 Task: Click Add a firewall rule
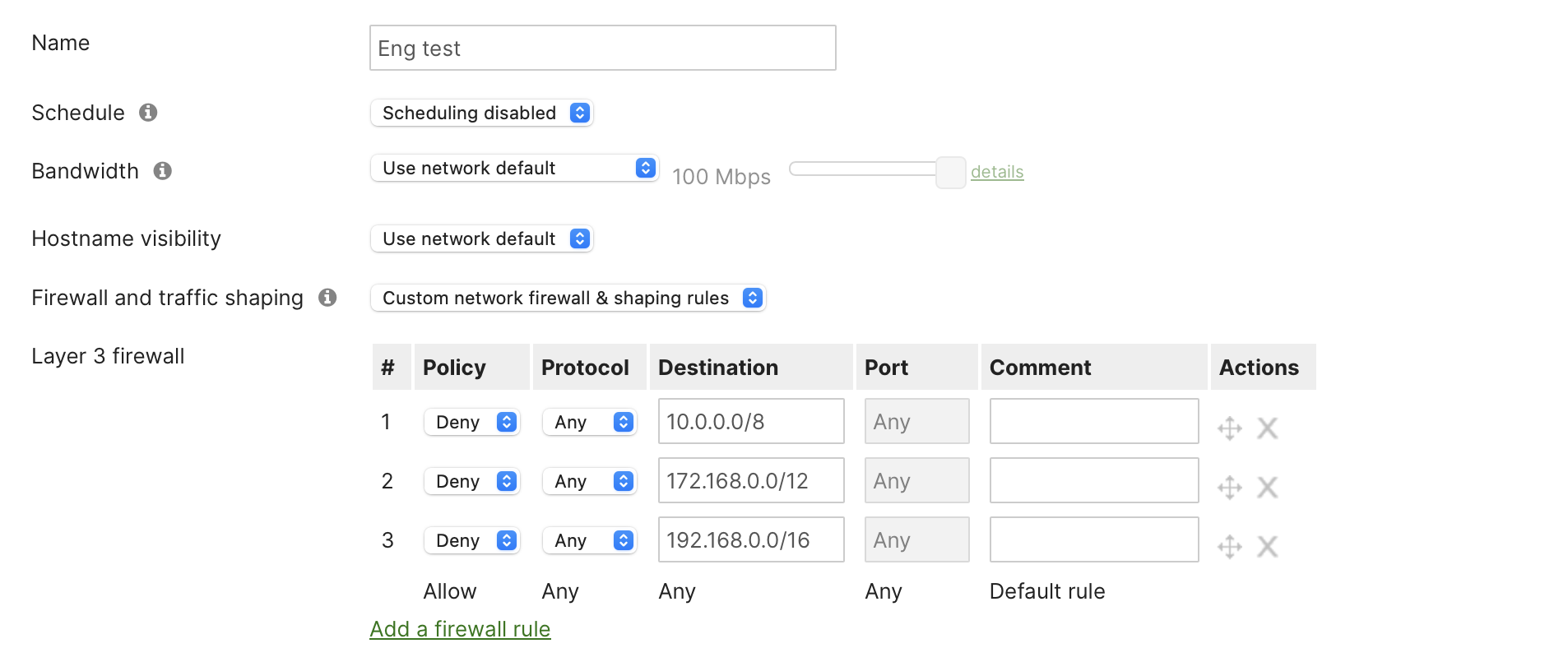[459, 628]
